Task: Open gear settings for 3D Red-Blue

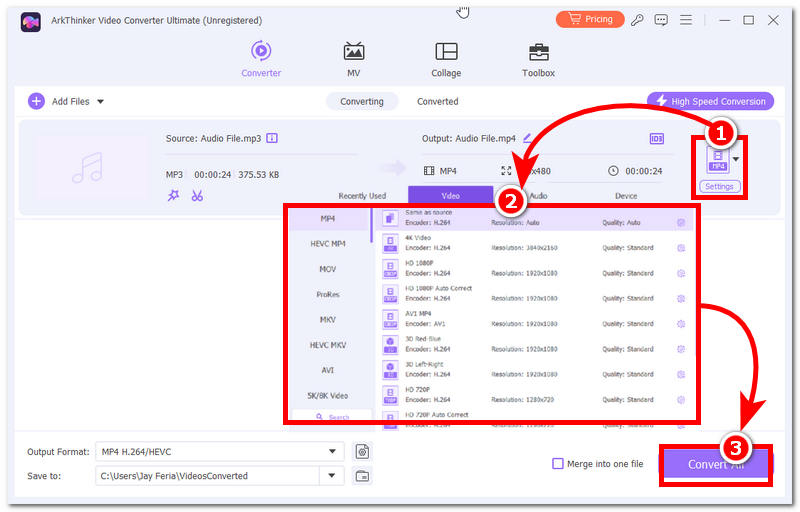Action: (681, 349)
